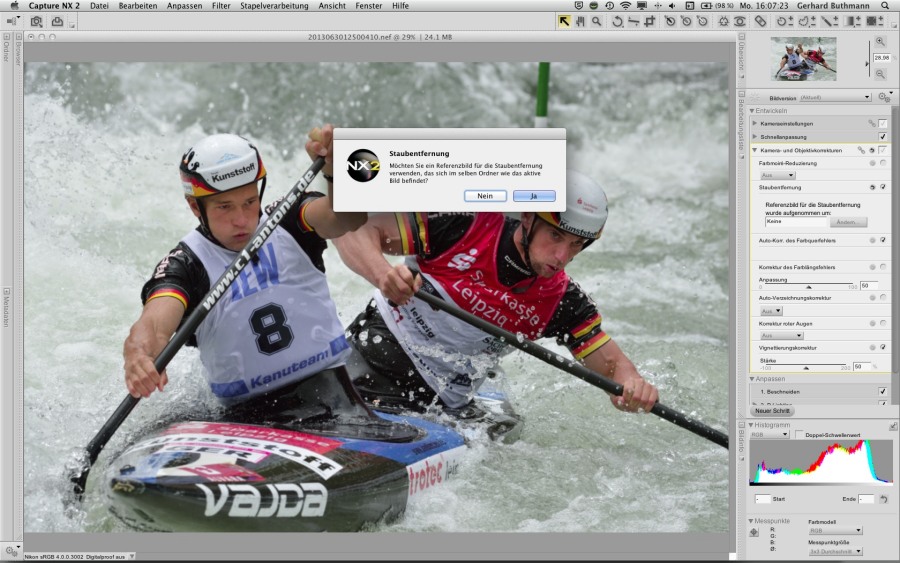Select the direct selection arrow tool
The height and width of the screenshot is (563, 900).
coord(564,22)
